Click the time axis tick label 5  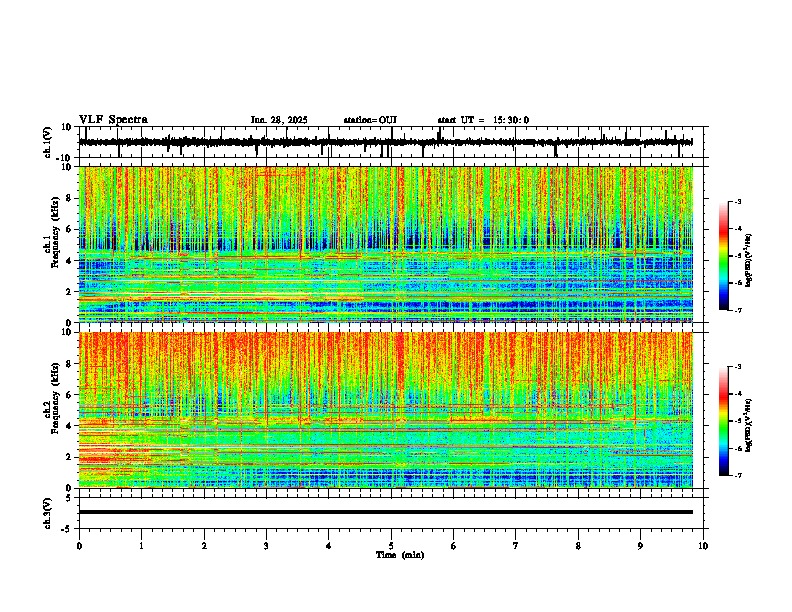[391, 546]
